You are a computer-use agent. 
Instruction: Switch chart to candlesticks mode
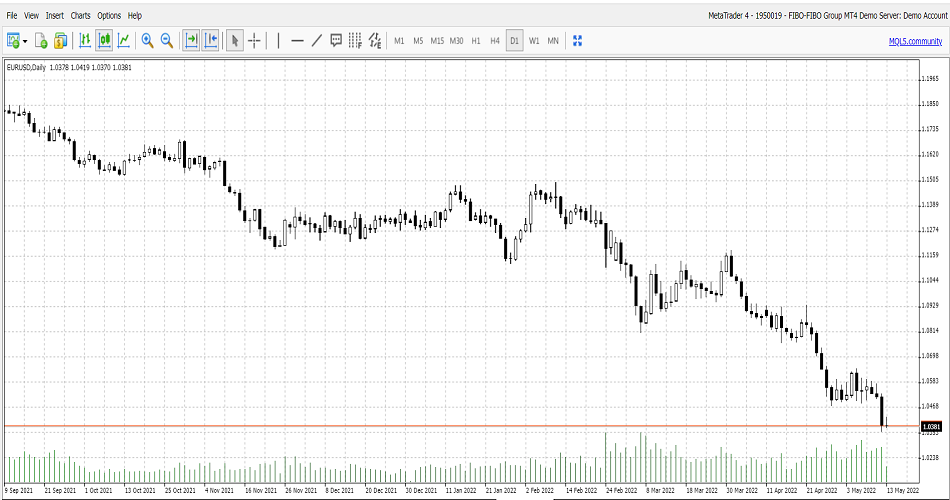point(104,41)
